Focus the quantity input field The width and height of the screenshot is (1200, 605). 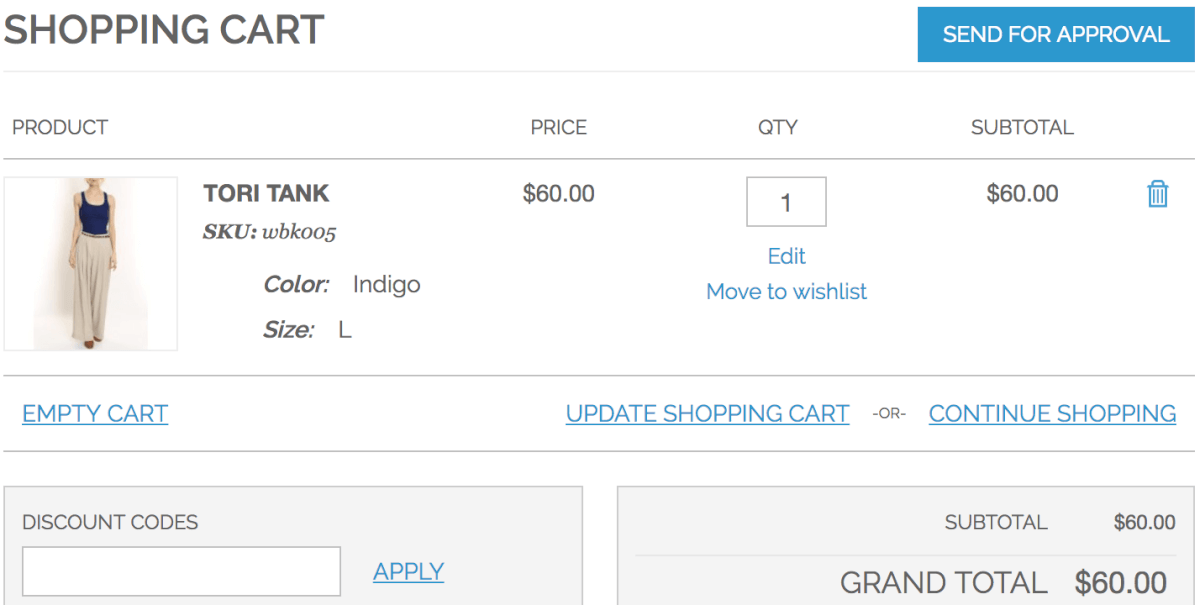pyautogui.click(x=786, y=202)
